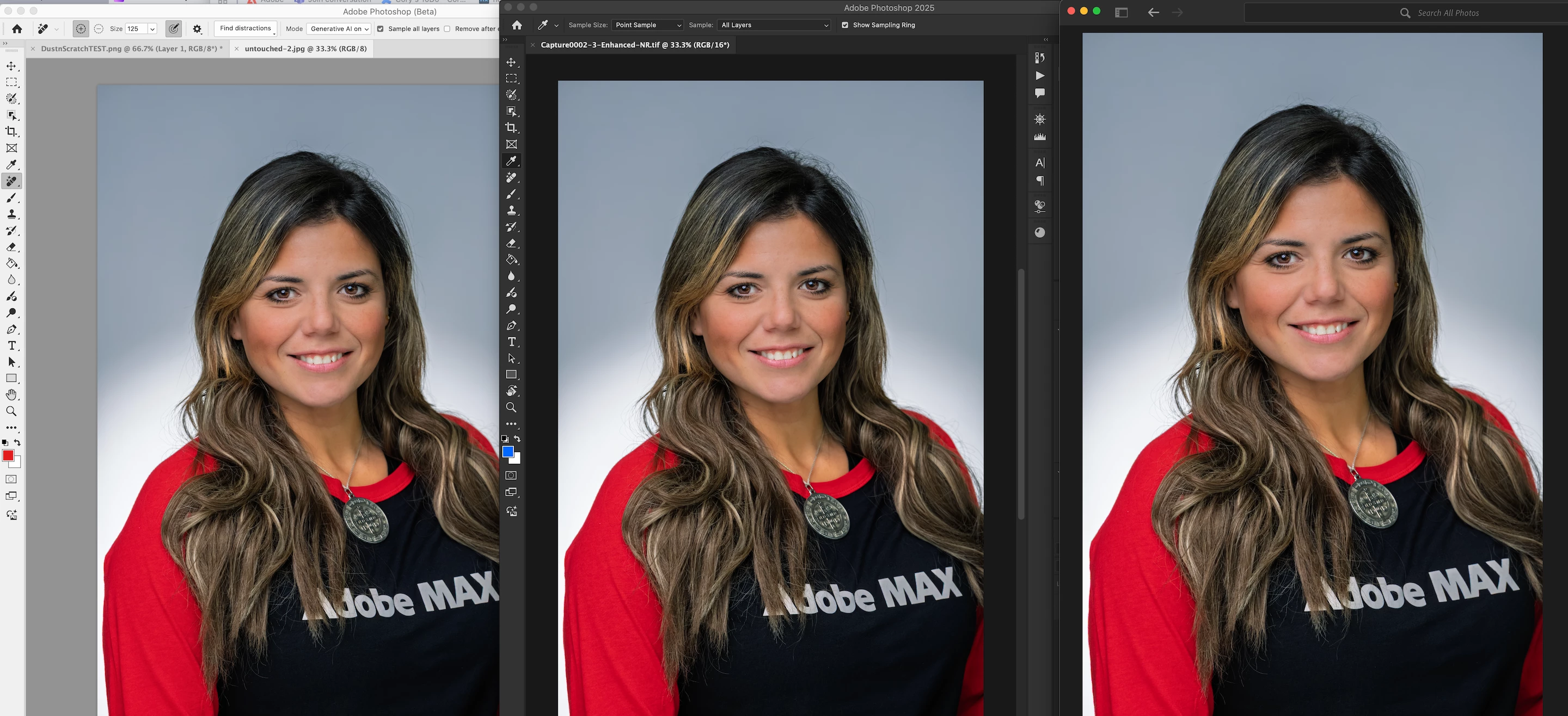Select the Crop tool in Photoshop Beta
Viewport: 1568px width, 716px height.
click(11, 132)
